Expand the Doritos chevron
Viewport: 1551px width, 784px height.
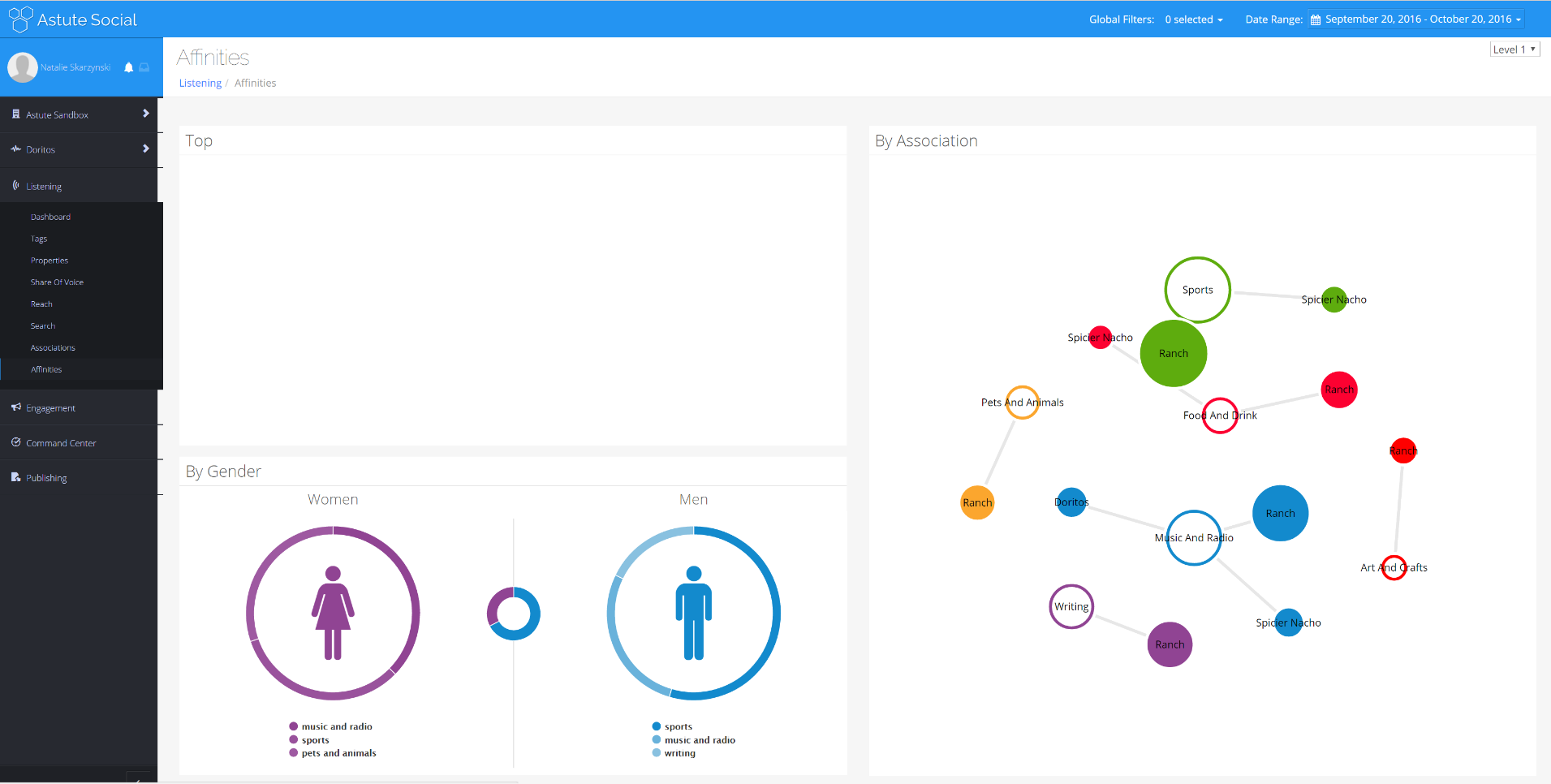coord(146,149)
